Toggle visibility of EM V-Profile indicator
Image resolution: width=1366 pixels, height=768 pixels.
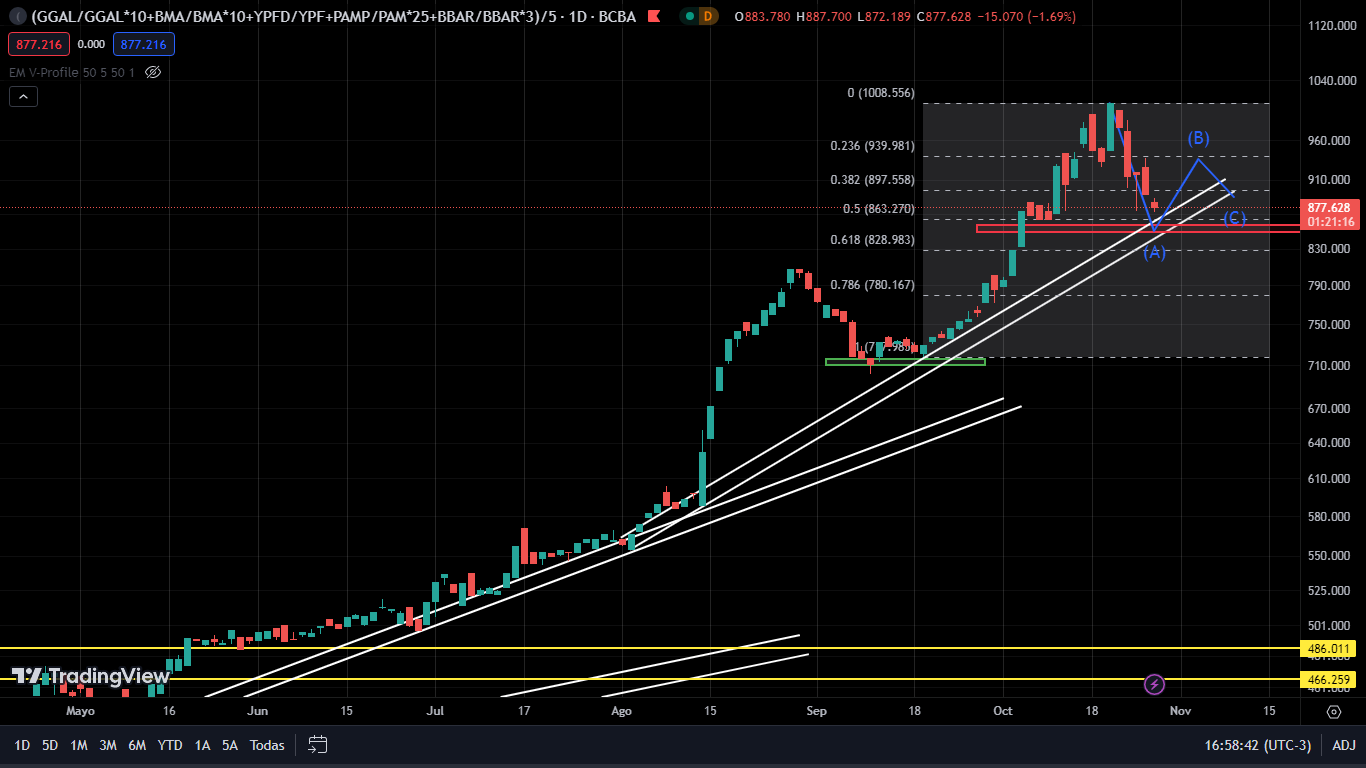click(153, 72)
